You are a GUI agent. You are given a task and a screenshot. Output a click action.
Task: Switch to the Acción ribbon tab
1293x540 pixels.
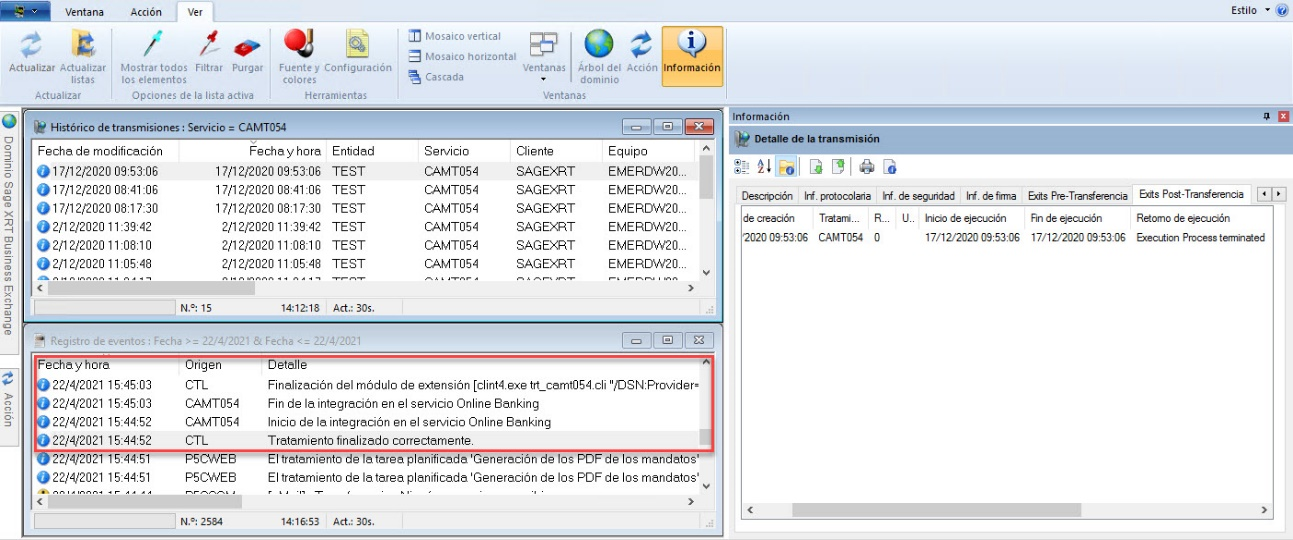pos(146,12)
